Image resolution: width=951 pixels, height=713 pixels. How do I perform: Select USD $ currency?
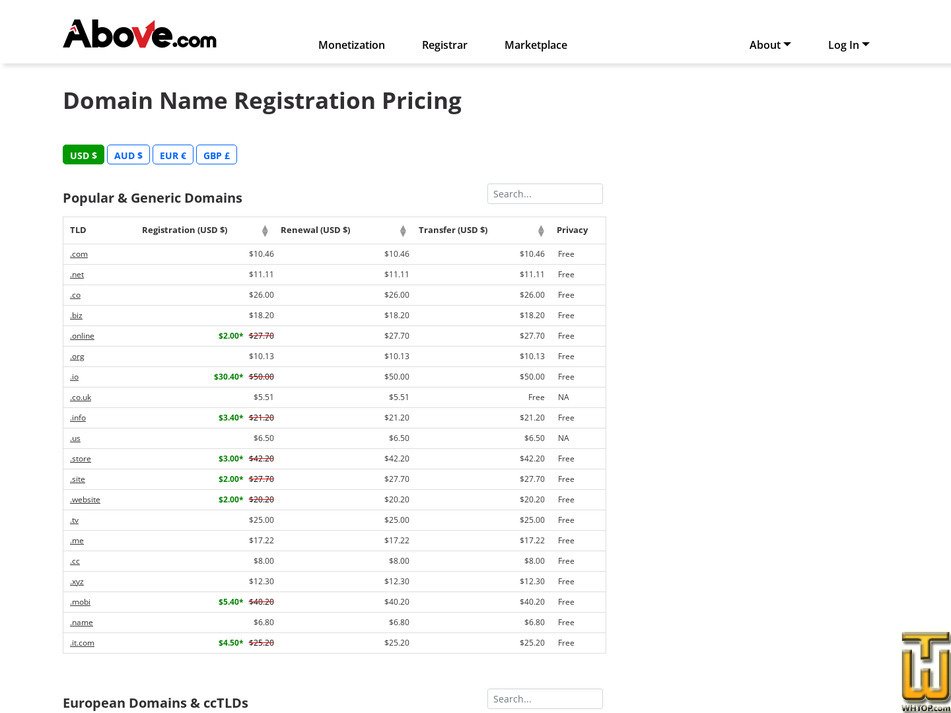83,155
